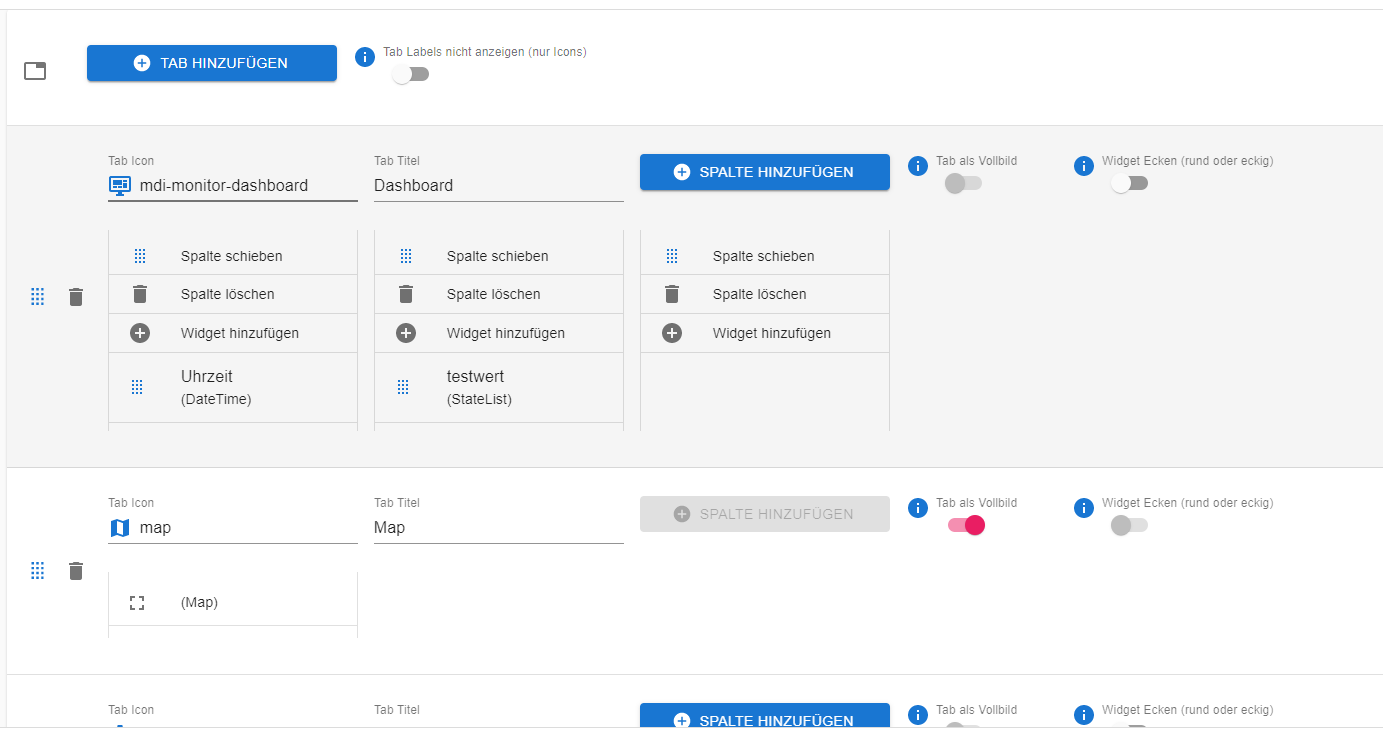Toggle Widget Ecken switch for Dashboard tab
This screenshot has width=1383, height=739.
click(1129, 184)
